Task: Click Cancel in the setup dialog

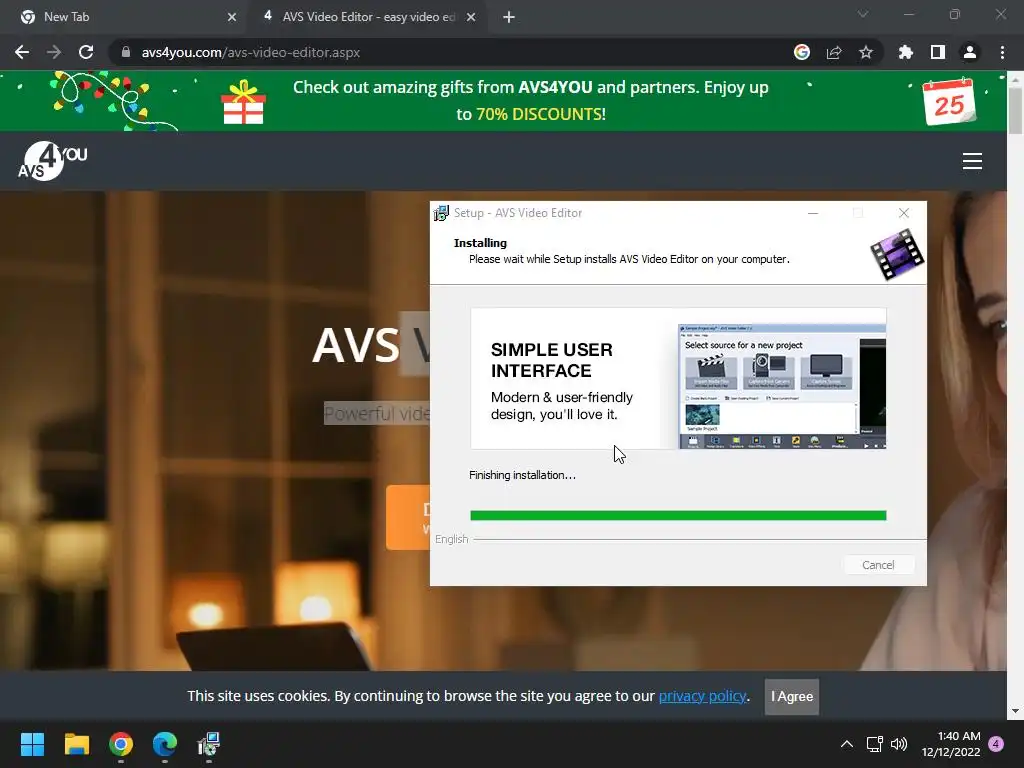Action: pos(878,565)
